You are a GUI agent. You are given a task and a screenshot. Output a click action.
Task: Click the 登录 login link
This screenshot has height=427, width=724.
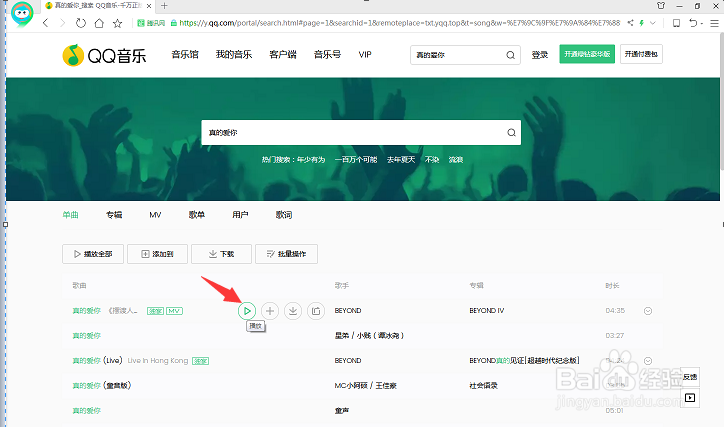point(539,55)
